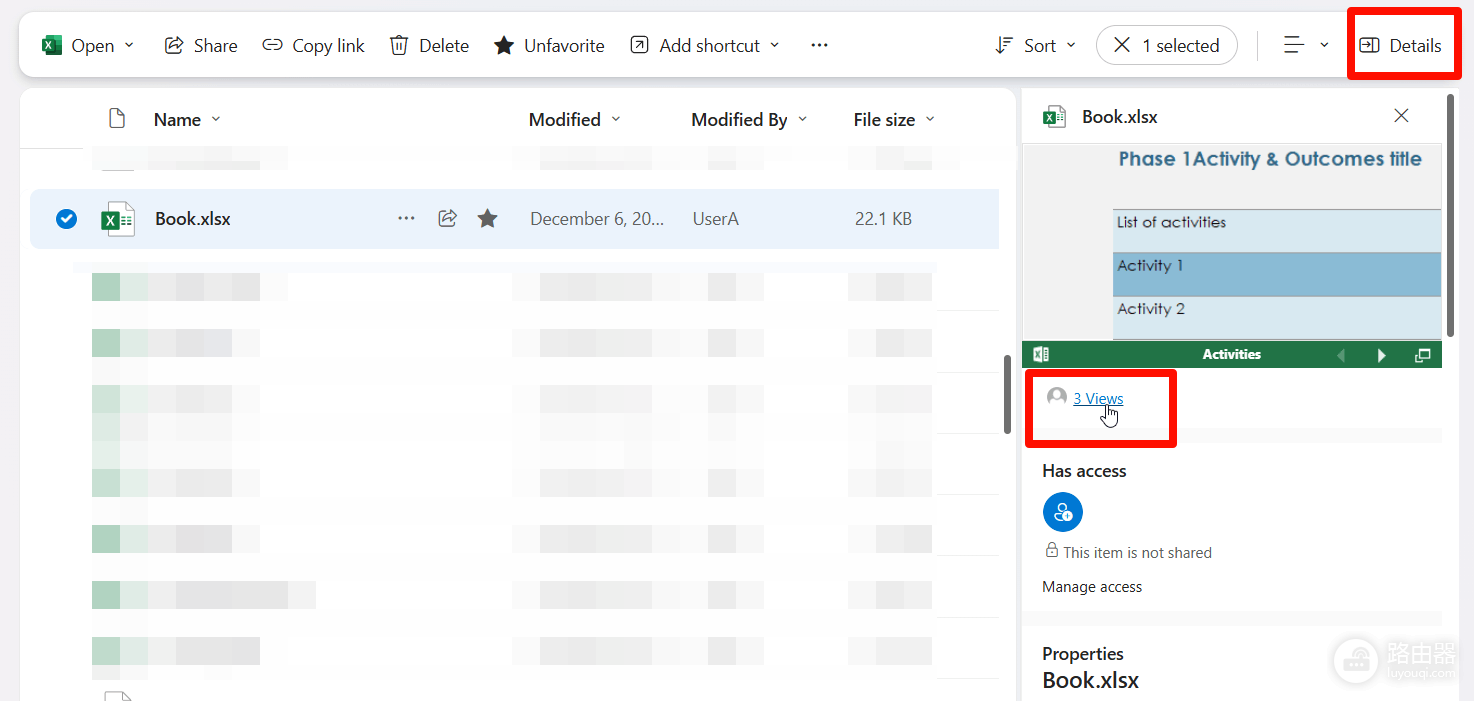The width and height of the screenshot is (1474, 701).
Task: Open the 3 Views link
Action: 1098,398
